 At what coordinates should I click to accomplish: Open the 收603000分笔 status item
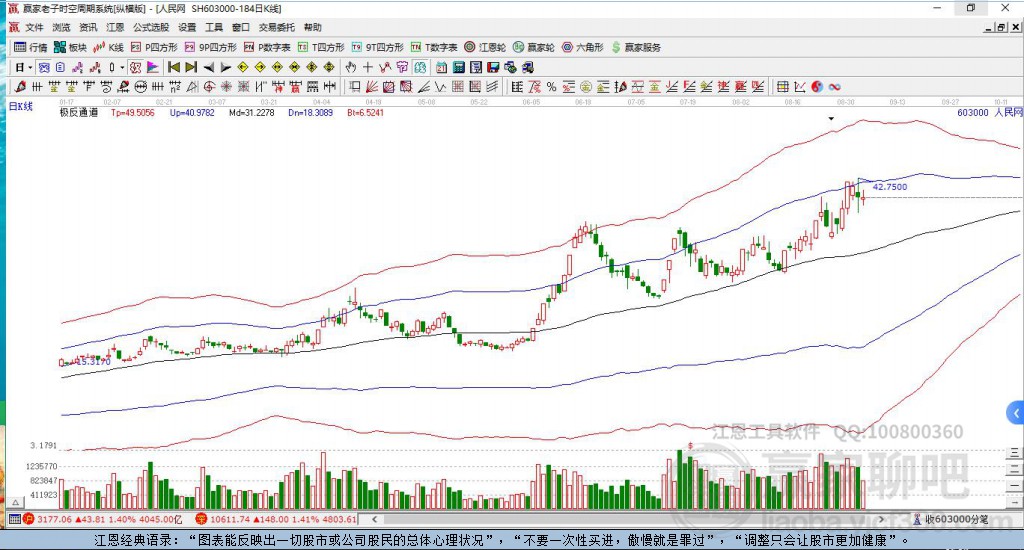click(951, 519)
